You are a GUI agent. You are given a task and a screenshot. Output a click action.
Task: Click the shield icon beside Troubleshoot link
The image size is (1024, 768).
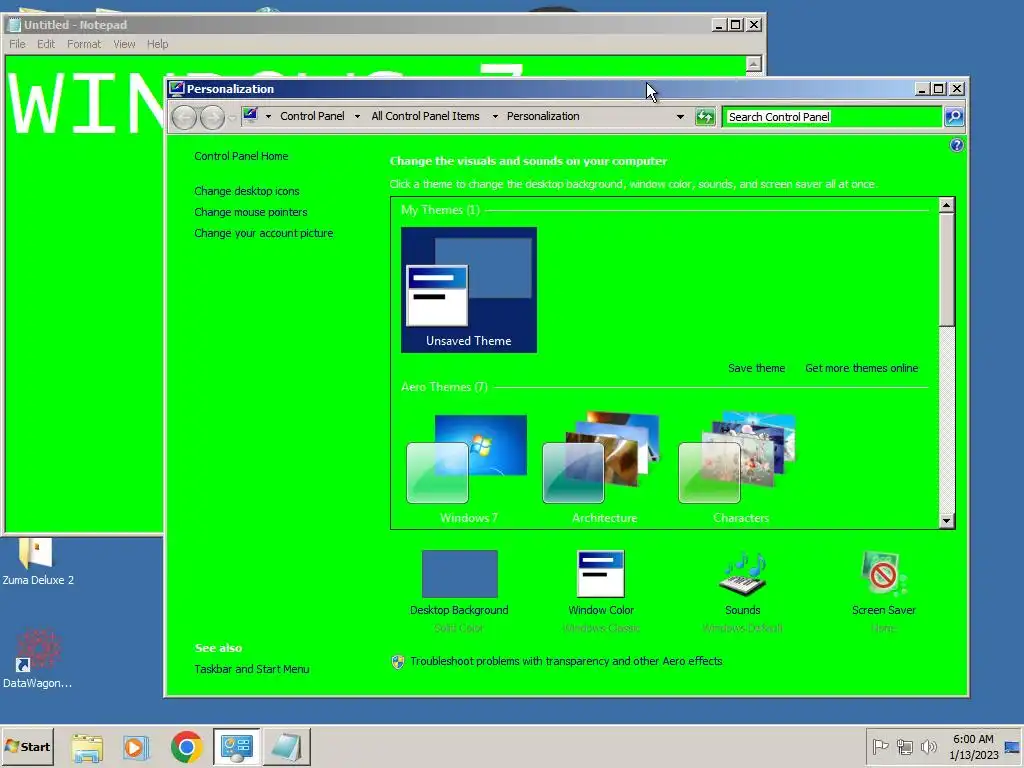(x=398, y=662)
